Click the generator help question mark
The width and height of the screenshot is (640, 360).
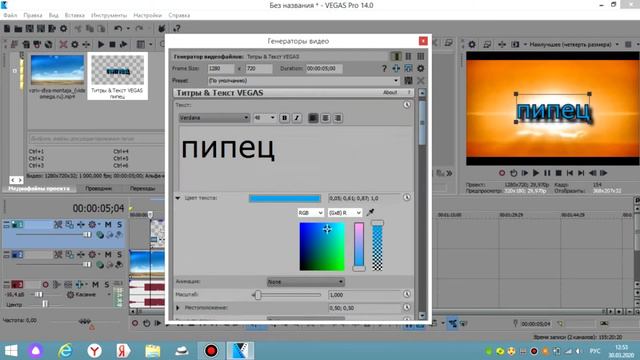coord(384,69)
